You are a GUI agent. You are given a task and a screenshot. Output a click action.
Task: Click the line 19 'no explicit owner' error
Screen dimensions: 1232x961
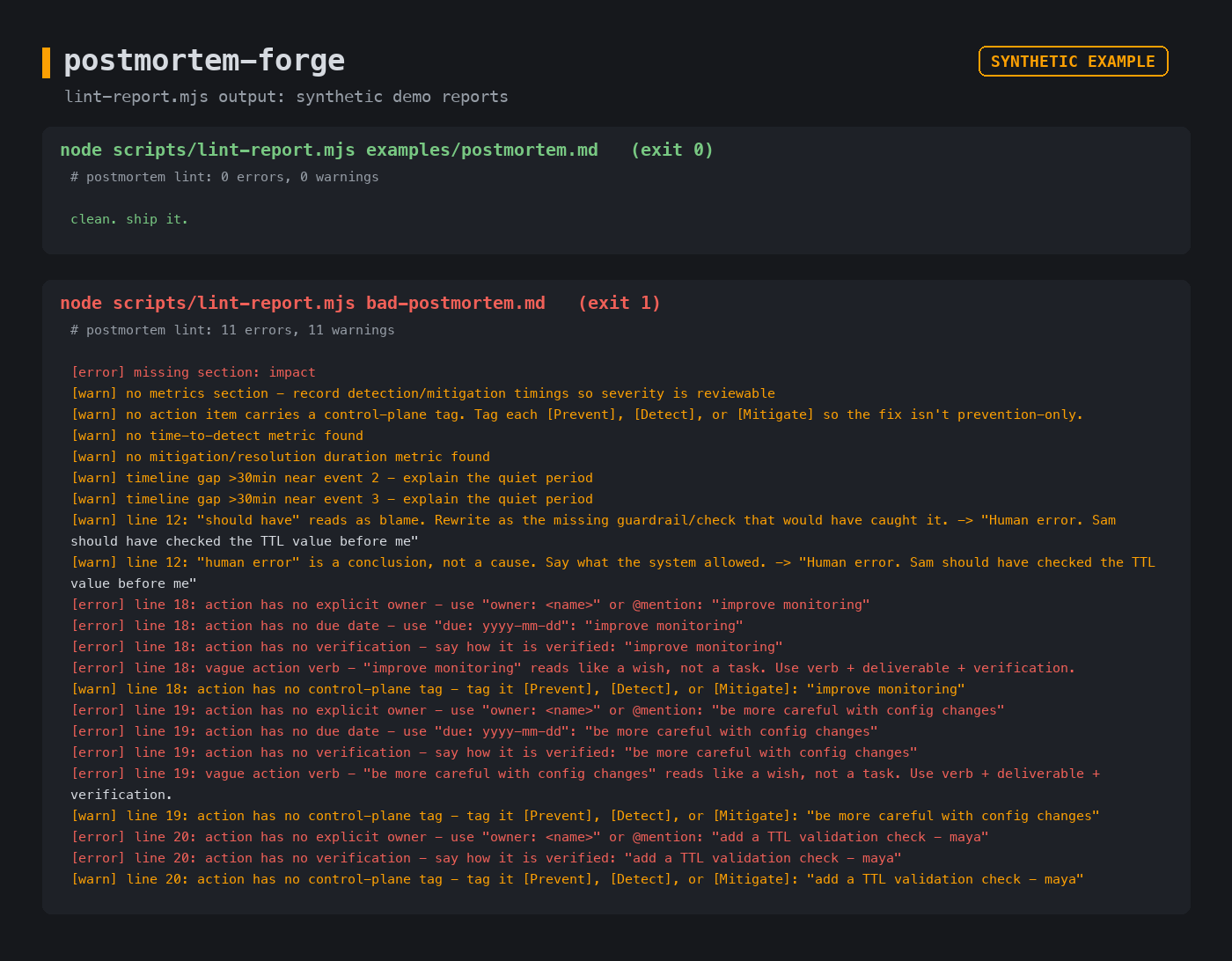point(538,710)
